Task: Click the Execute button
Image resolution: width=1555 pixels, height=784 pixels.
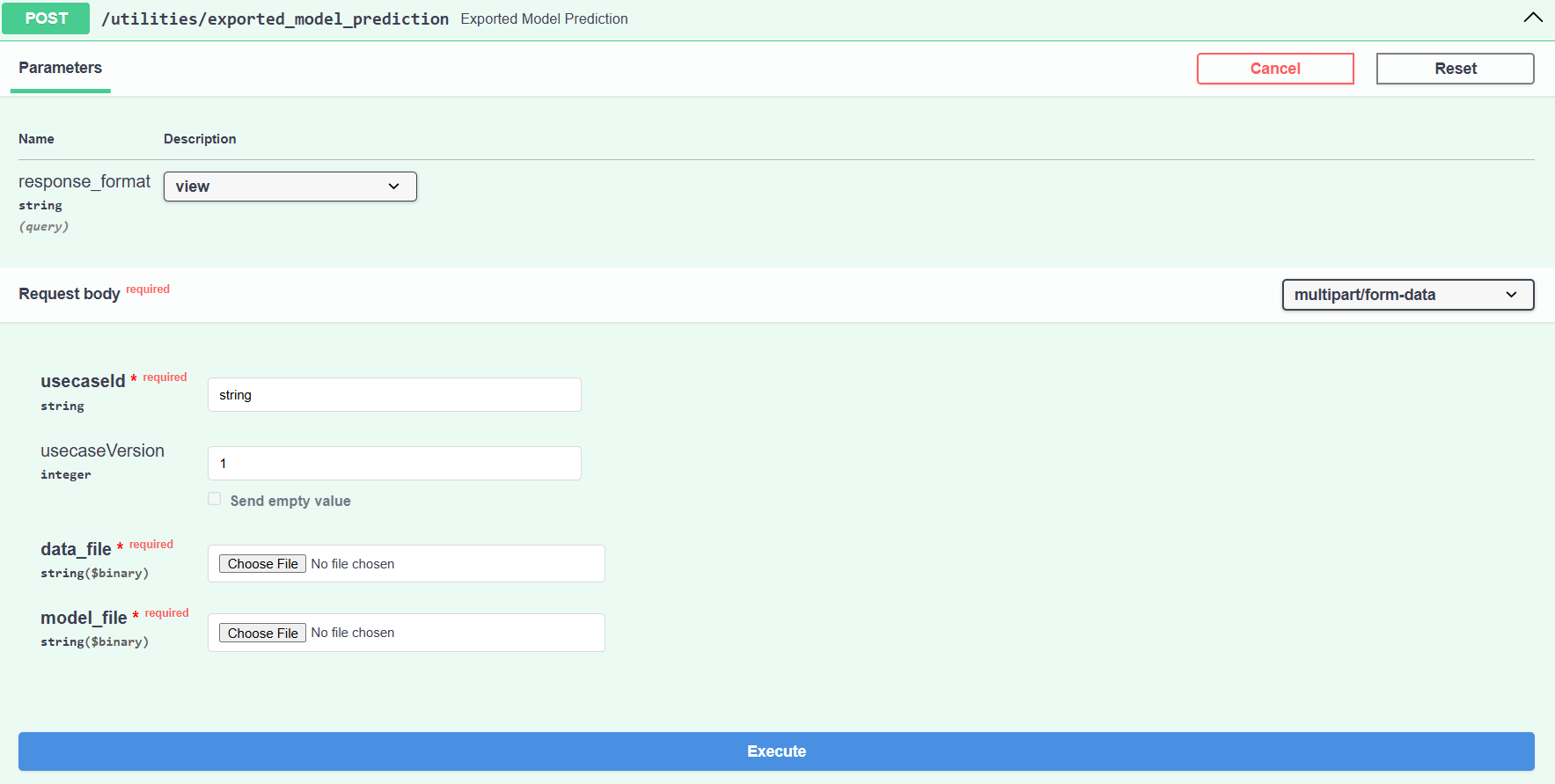Action: 776,751
